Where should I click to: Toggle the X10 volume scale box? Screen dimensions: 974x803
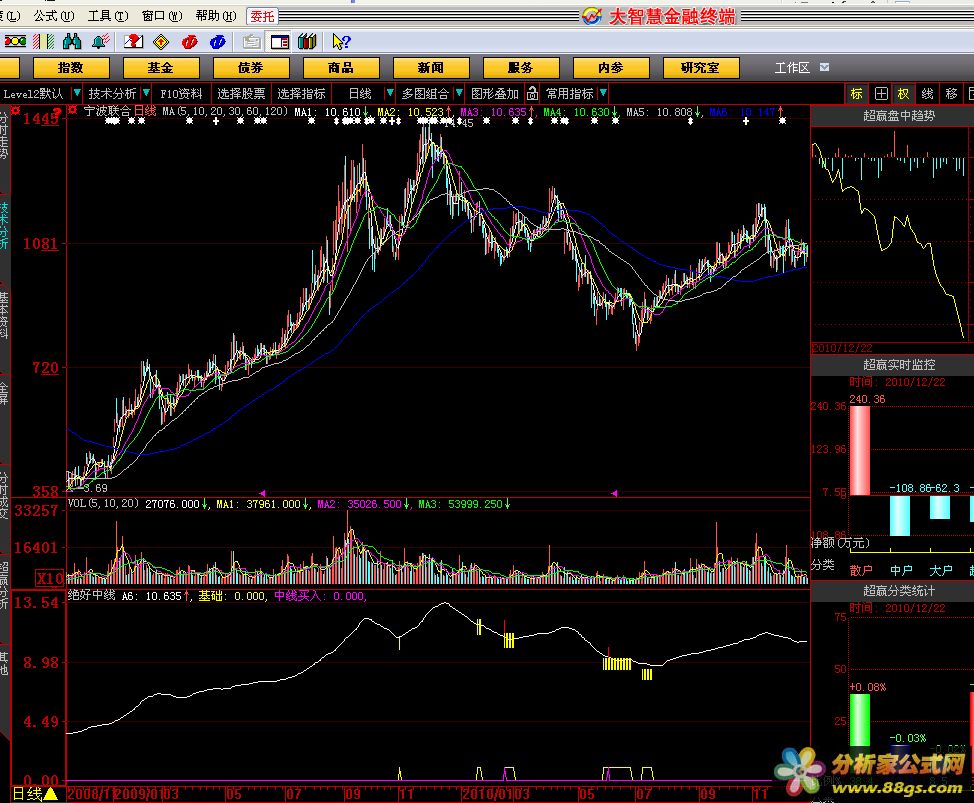49,578
